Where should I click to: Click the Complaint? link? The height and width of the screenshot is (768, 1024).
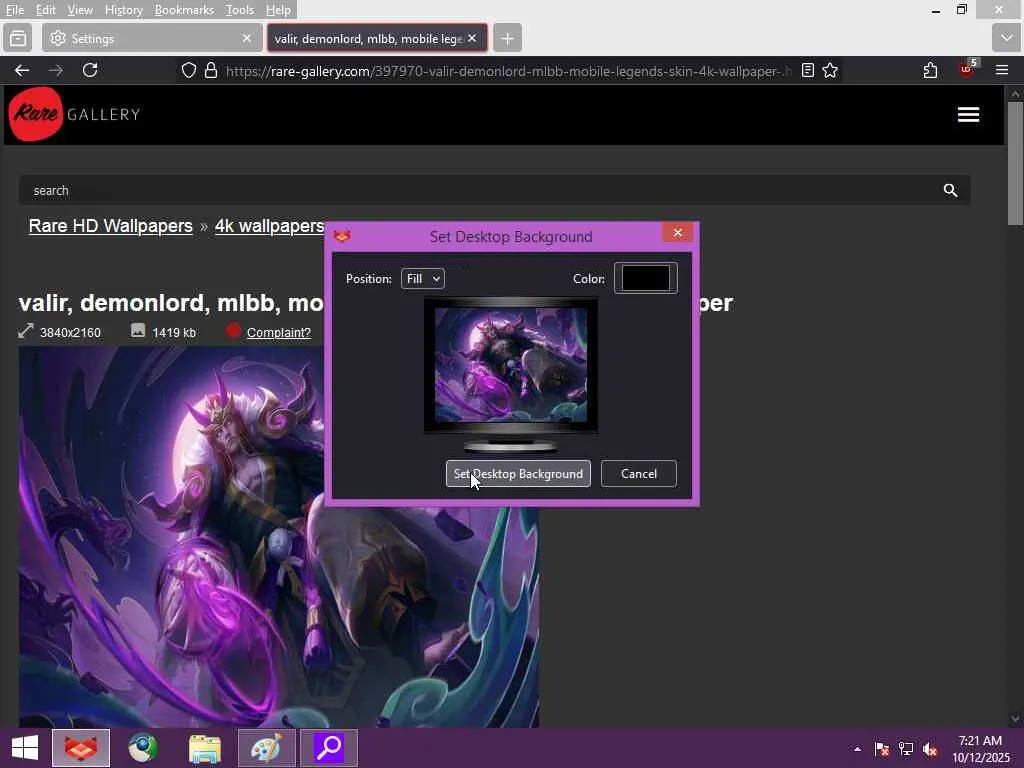(x=279, y=332)
